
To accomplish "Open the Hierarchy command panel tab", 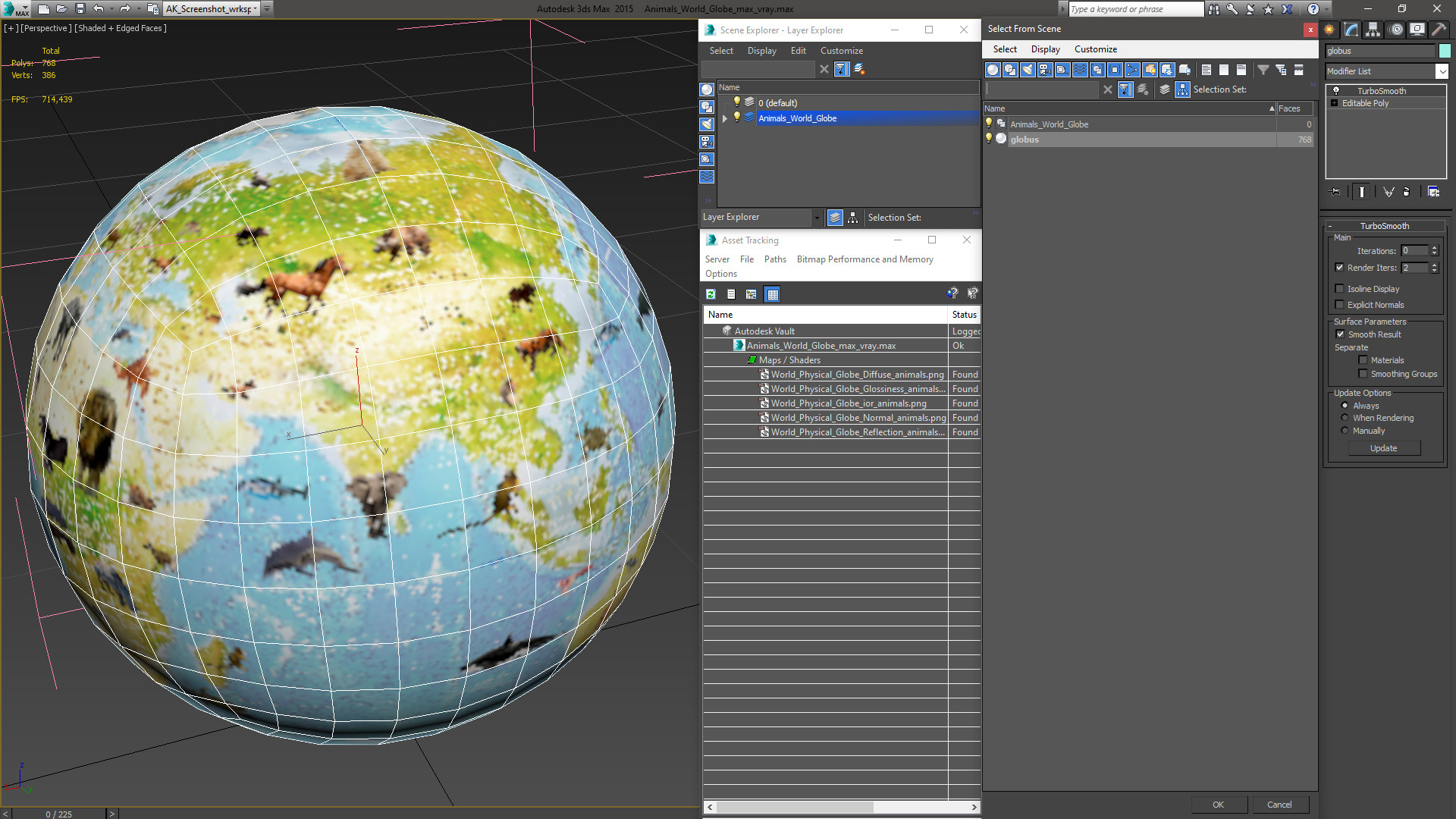I will (1373, 30).
